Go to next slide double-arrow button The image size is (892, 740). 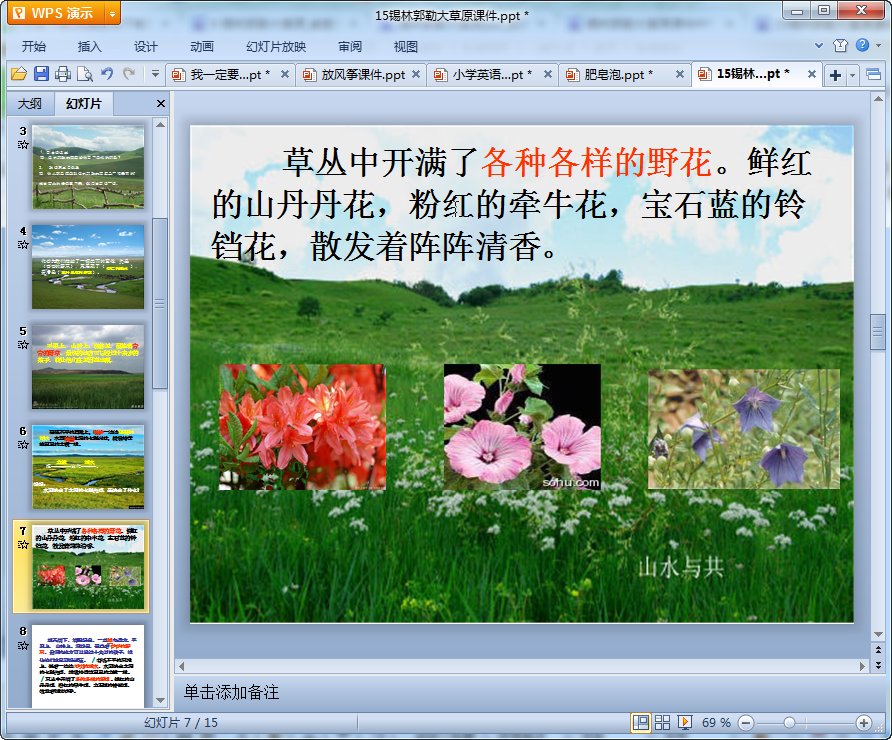(x=878, y=664)
